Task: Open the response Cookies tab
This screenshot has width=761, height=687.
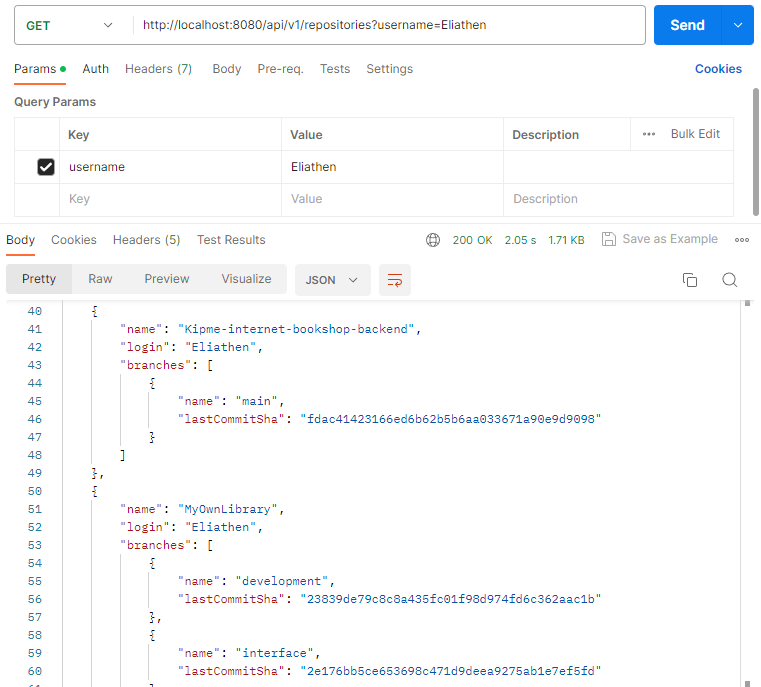Action: pos(74,240)
